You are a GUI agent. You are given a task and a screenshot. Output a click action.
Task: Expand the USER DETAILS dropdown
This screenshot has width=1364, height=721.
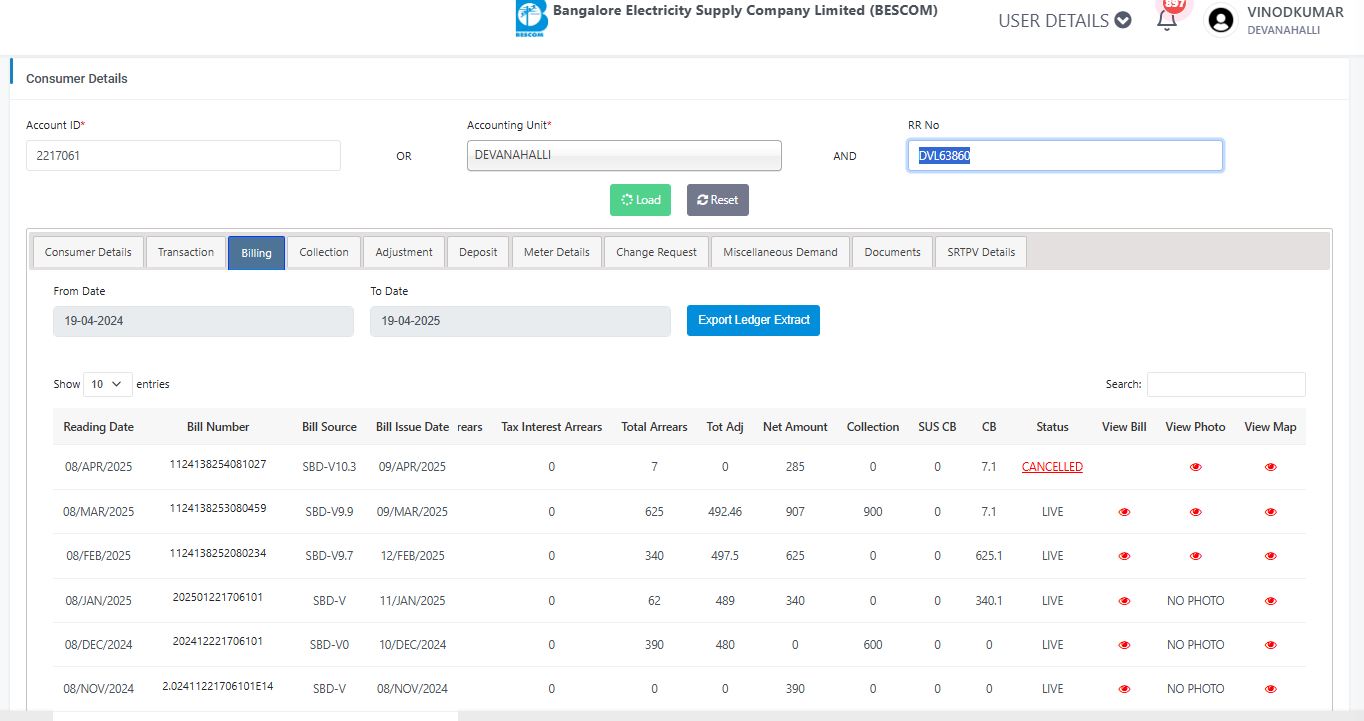click(x=1064, y=20)
